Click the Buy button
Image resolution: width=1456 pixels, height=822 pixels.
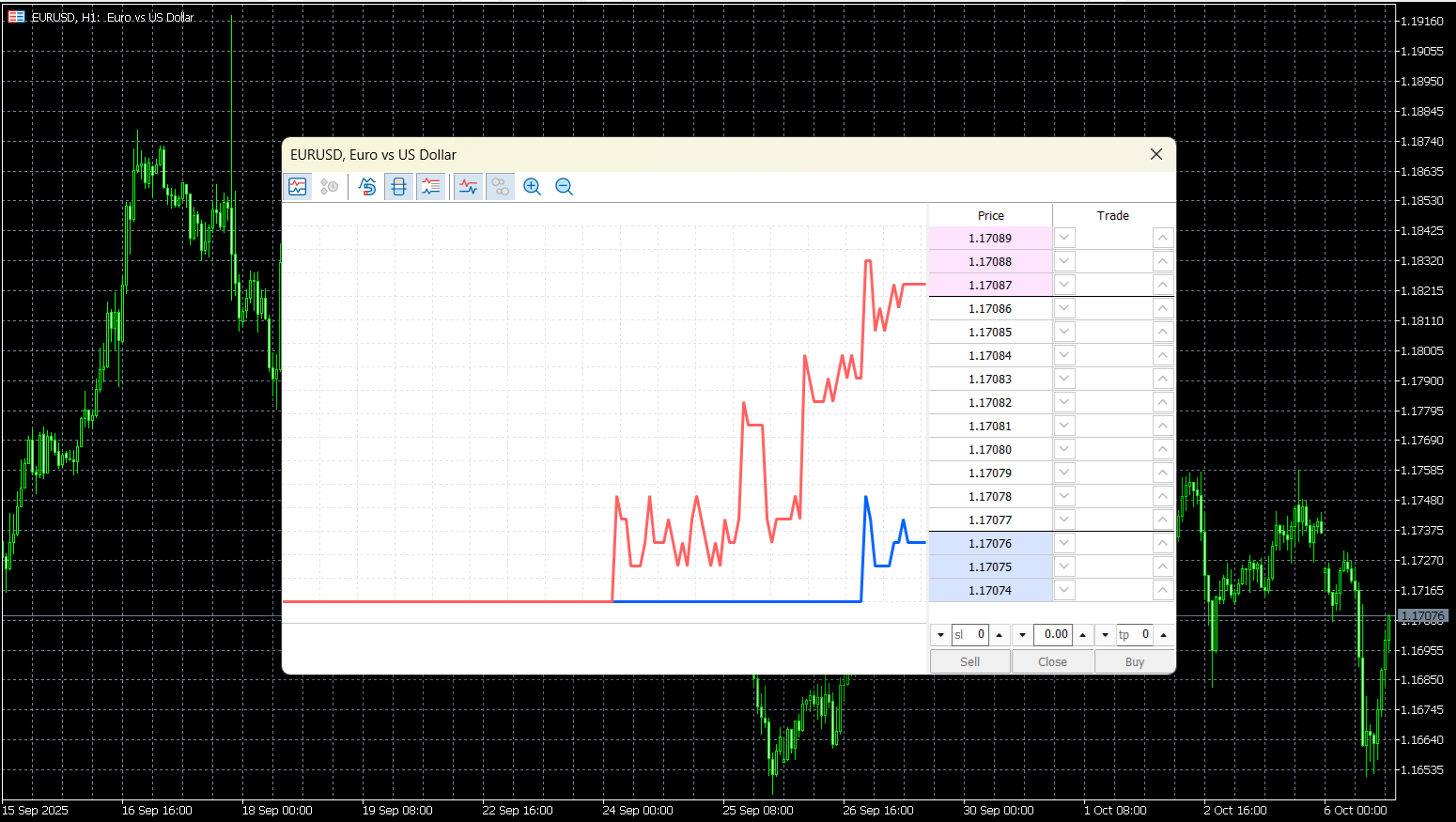click(x=1135, y=661)
